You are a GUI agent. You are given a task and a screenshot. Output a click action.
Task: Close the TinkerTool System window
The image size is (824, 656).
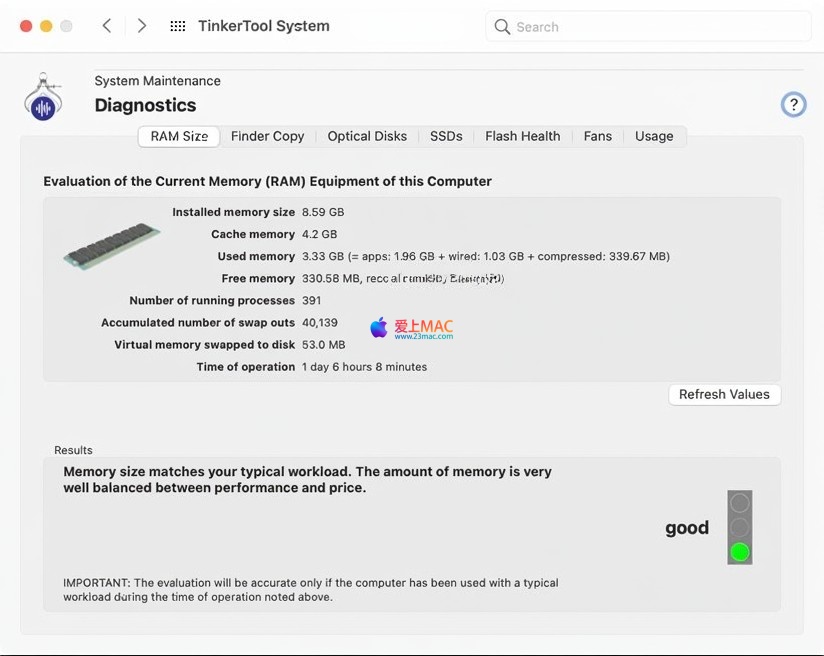coord(26,26)
